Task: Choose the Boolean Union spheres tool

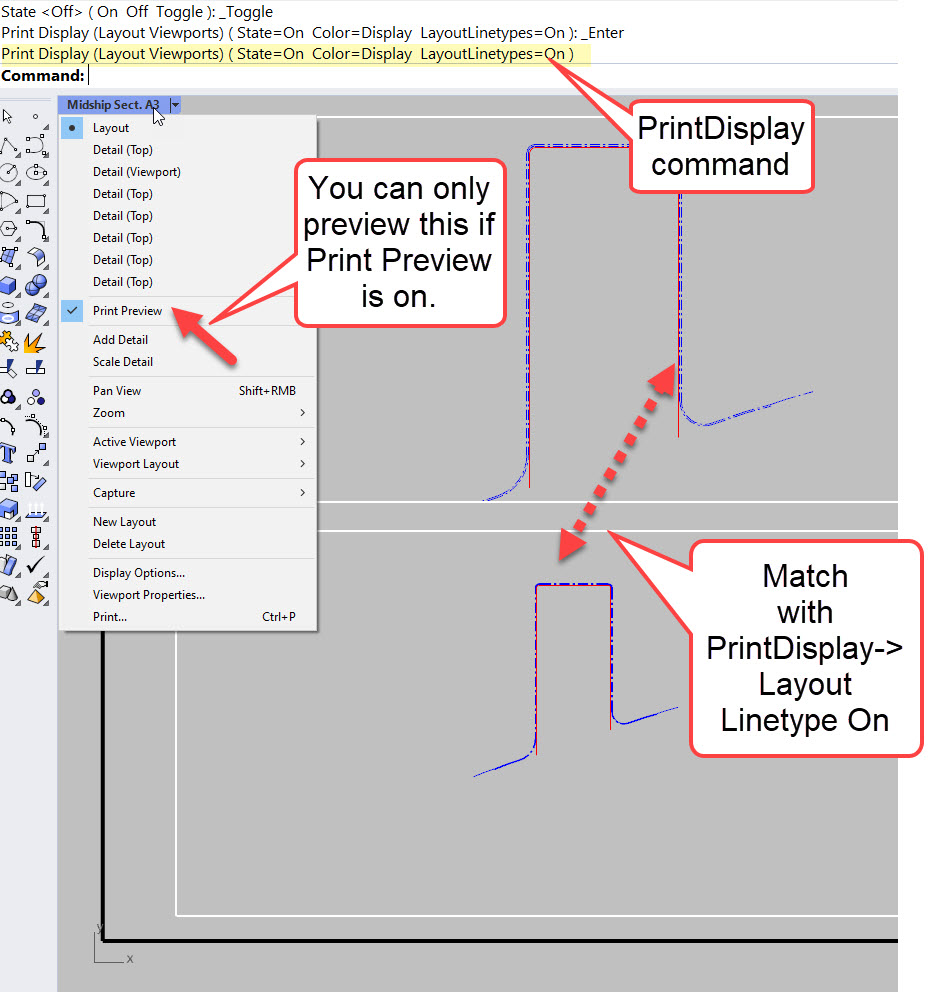Action: [x=36, y=285]
